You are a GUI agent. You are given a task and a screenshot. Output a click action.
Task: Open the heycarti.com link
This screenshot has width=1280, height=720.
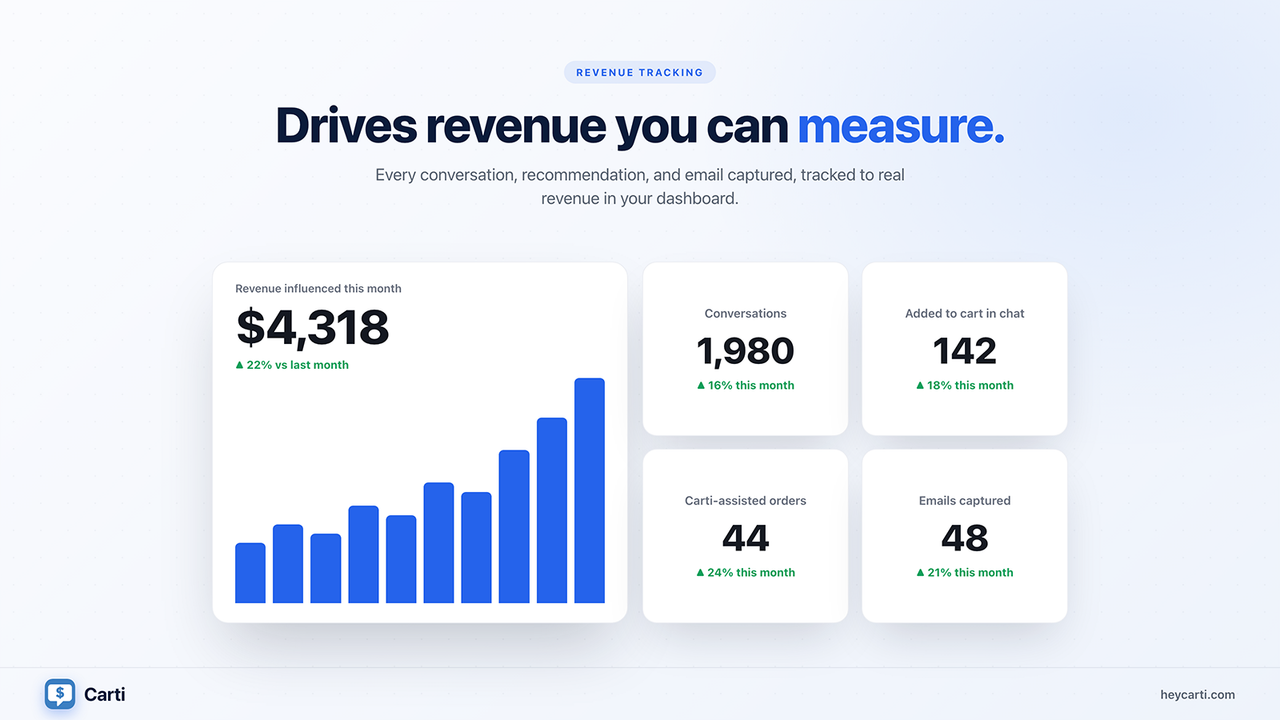[x=1197, y=695]
